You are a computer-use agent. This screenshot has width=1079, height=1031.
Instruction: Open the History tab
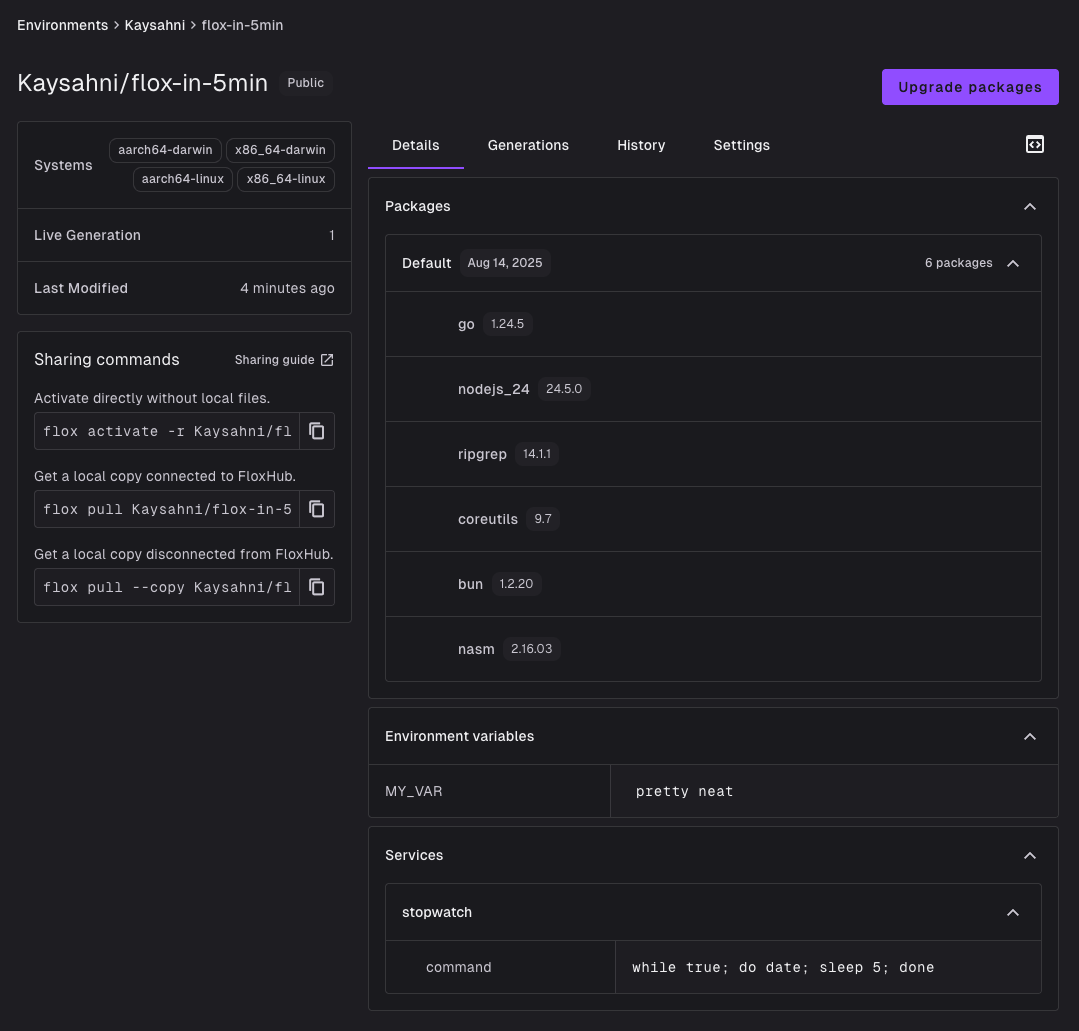[641, 145]
